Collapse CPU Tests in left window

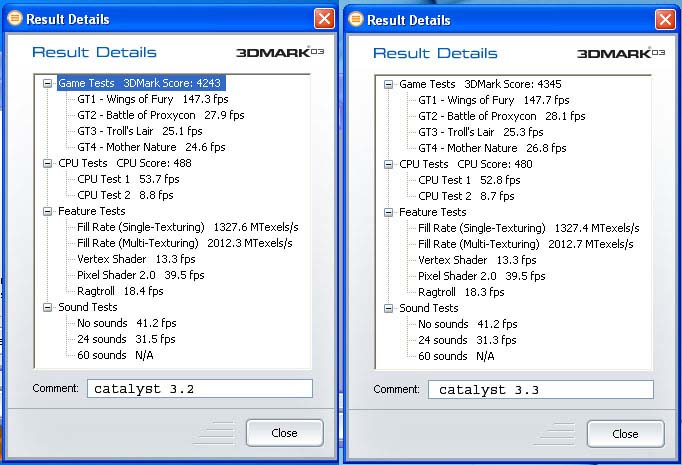[x=47, y=163]
